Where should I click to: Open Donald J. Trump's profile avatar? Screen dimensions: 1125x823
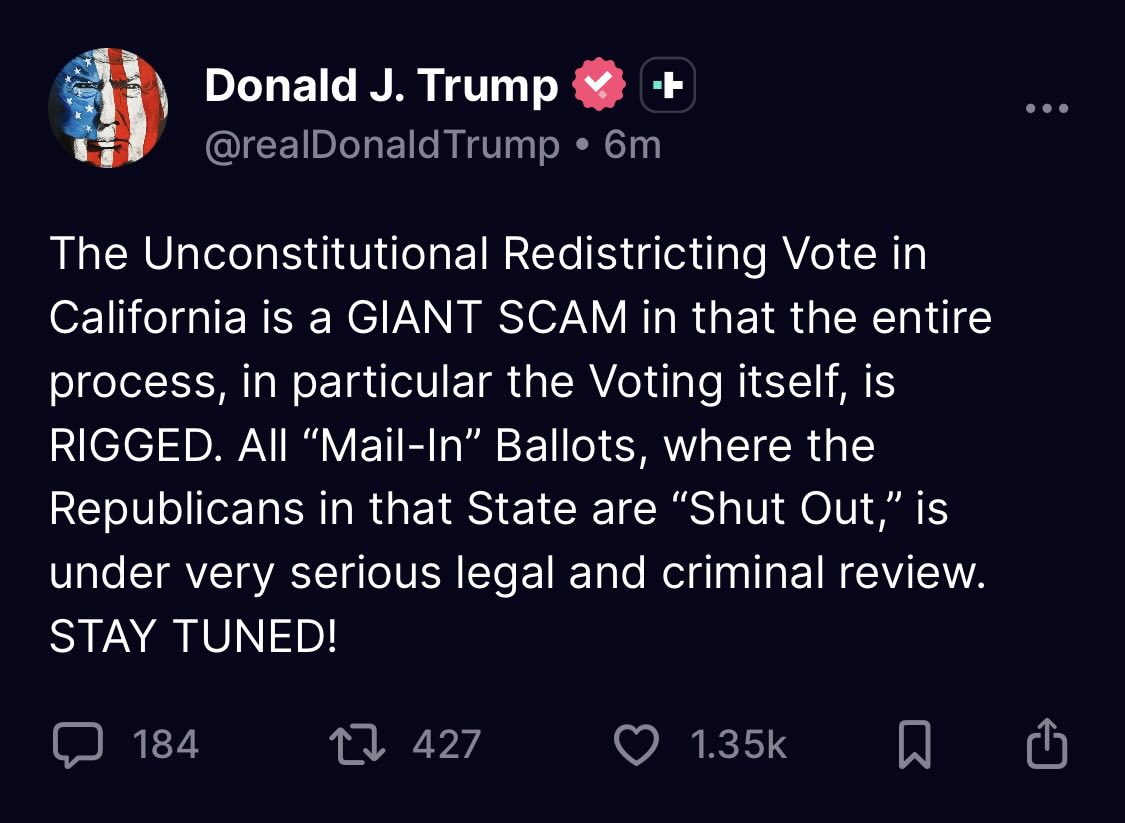point(107,108)
